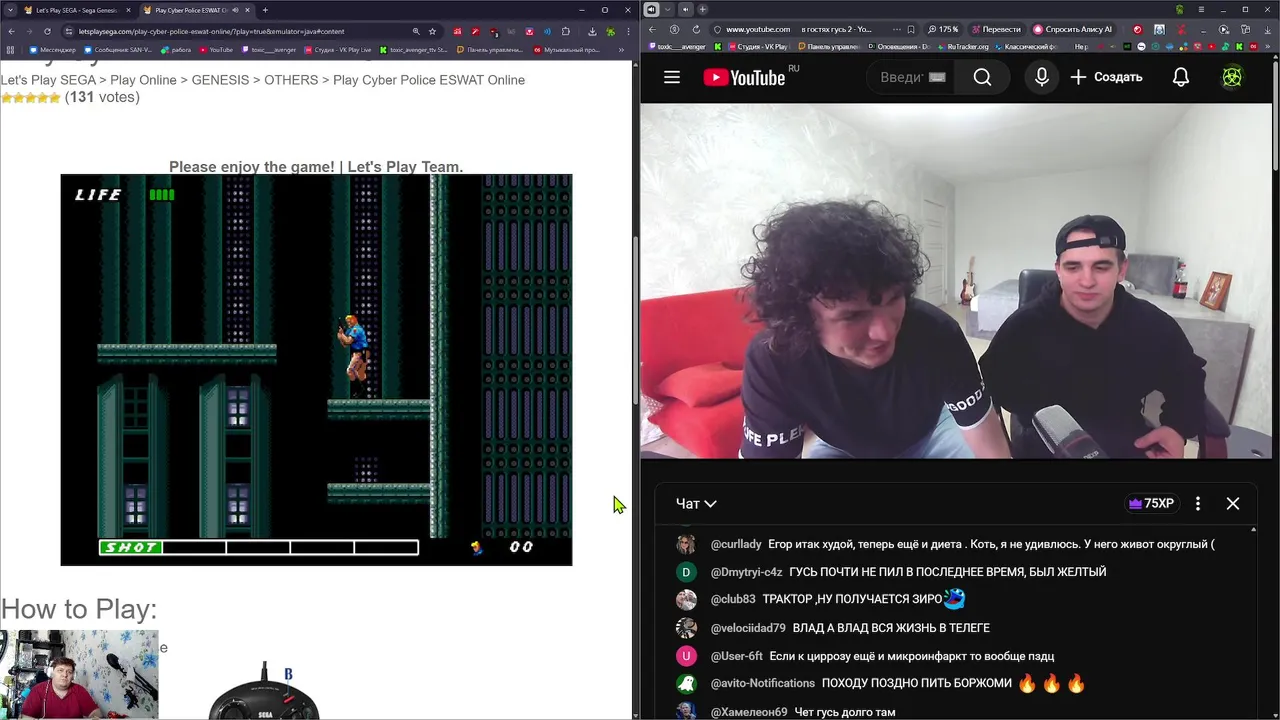Image resolution: width=1280 pixels, height=720 pixels.
Task: Open the YouTube bookmark in Chrome bookmarks bar
Action: pos(216,50)
